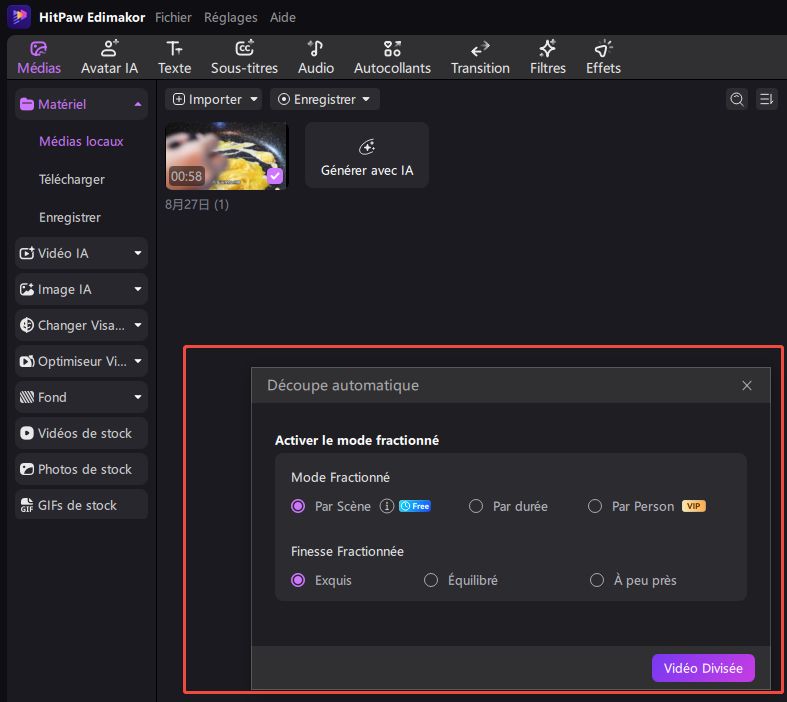Open Photos de stock
Viewport: 787px width, 702px height.
tap(81, 470)
